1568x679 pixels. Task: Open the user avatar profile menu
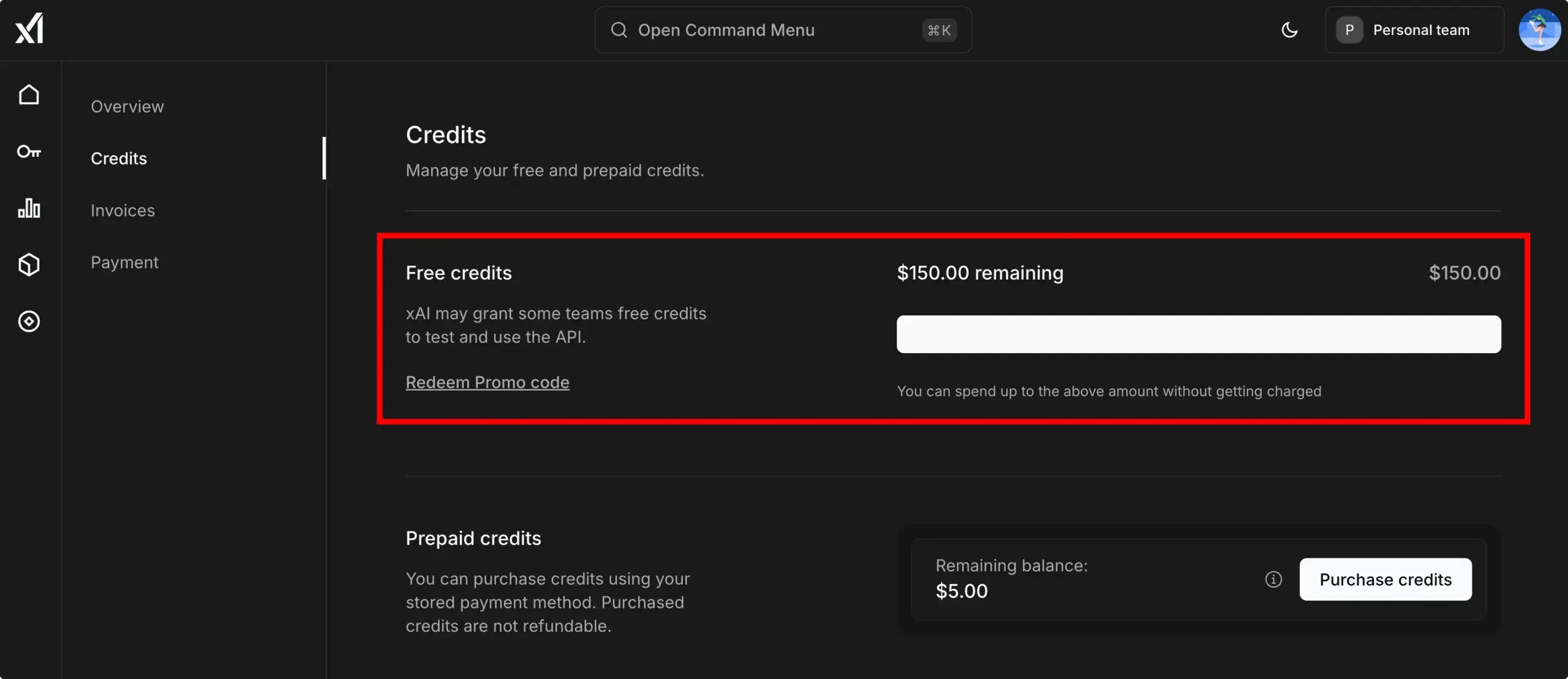pyautogui.click(x=1539, y=30)
